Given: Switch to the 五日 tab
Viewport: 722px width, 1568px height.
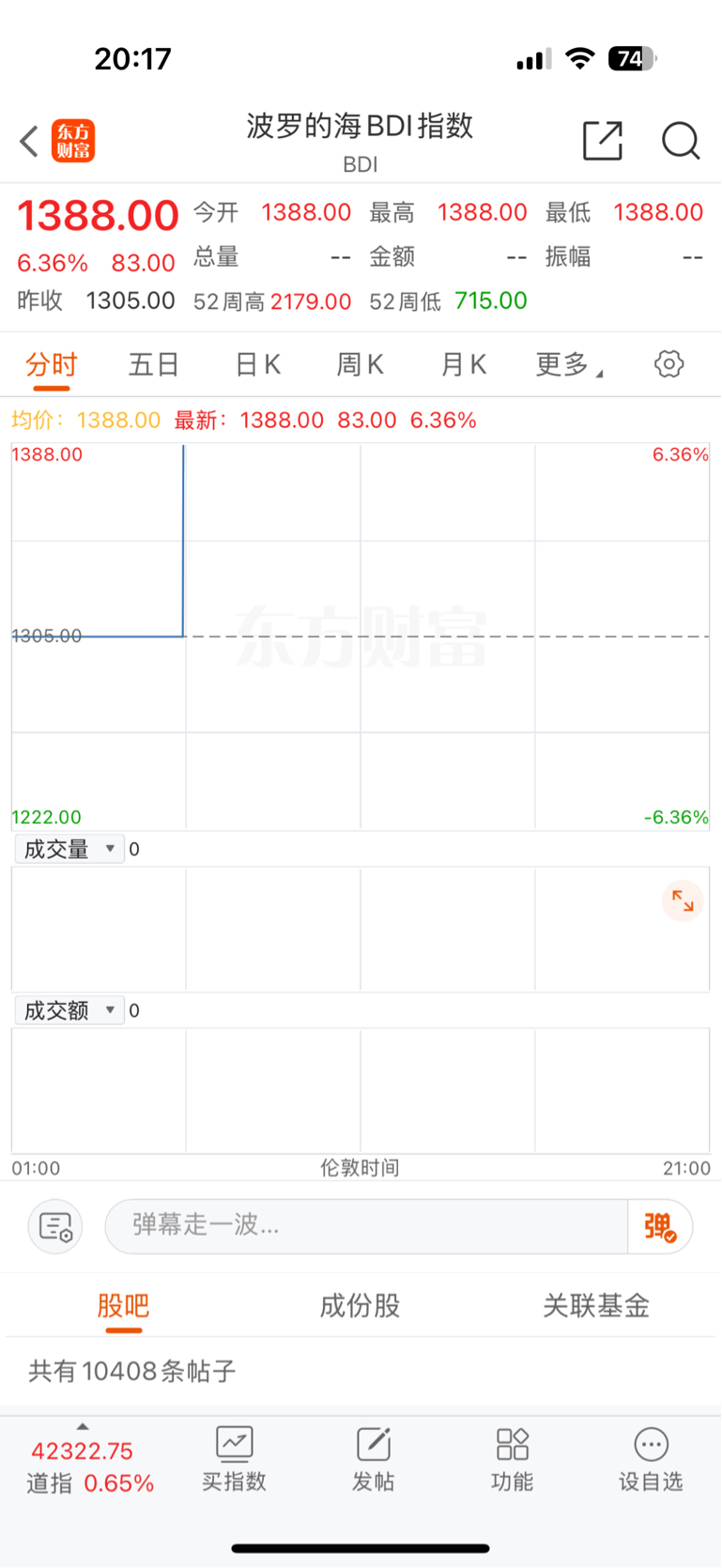Looking at the screenshot, I should [153, 364].
